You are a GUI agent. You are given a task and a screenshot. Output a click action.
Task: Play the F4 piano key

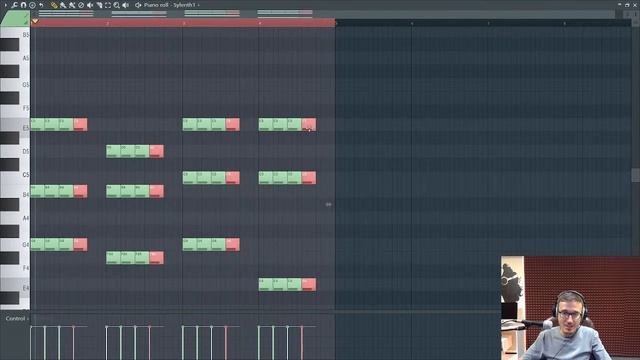24,268
